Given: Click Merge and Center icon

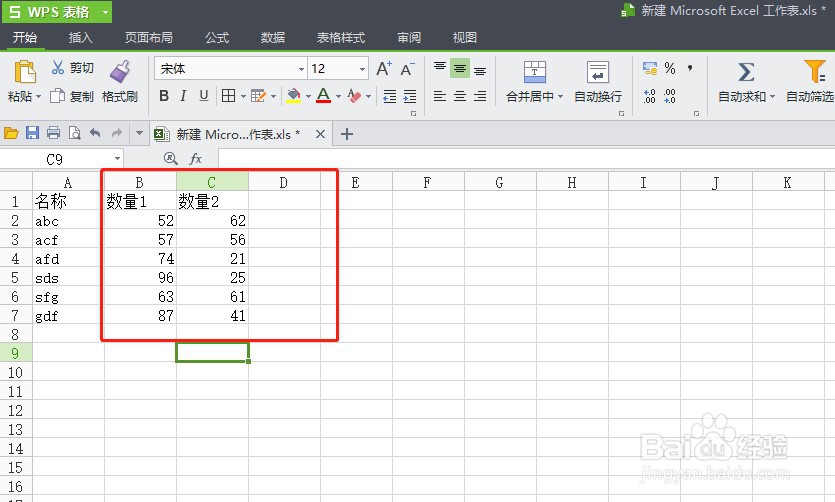Looking at the screenshot, I should (x=535, y=72).
